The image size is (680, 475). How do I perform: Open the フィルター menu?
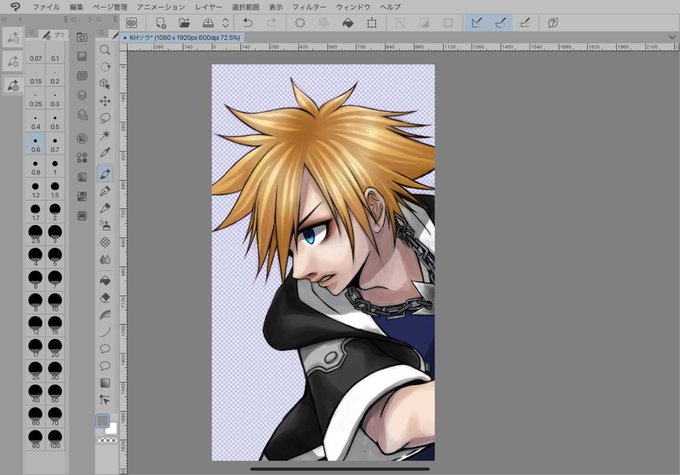click(x=309, y=7)
